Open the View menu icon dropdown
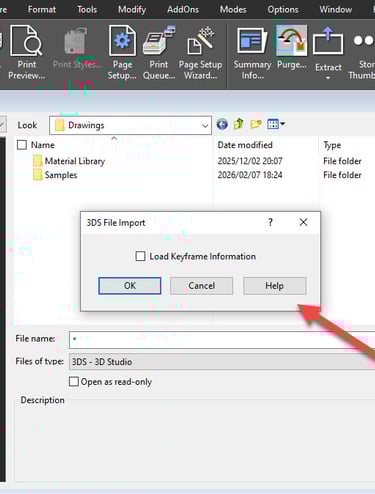375x494 pixels. point(276,124)
